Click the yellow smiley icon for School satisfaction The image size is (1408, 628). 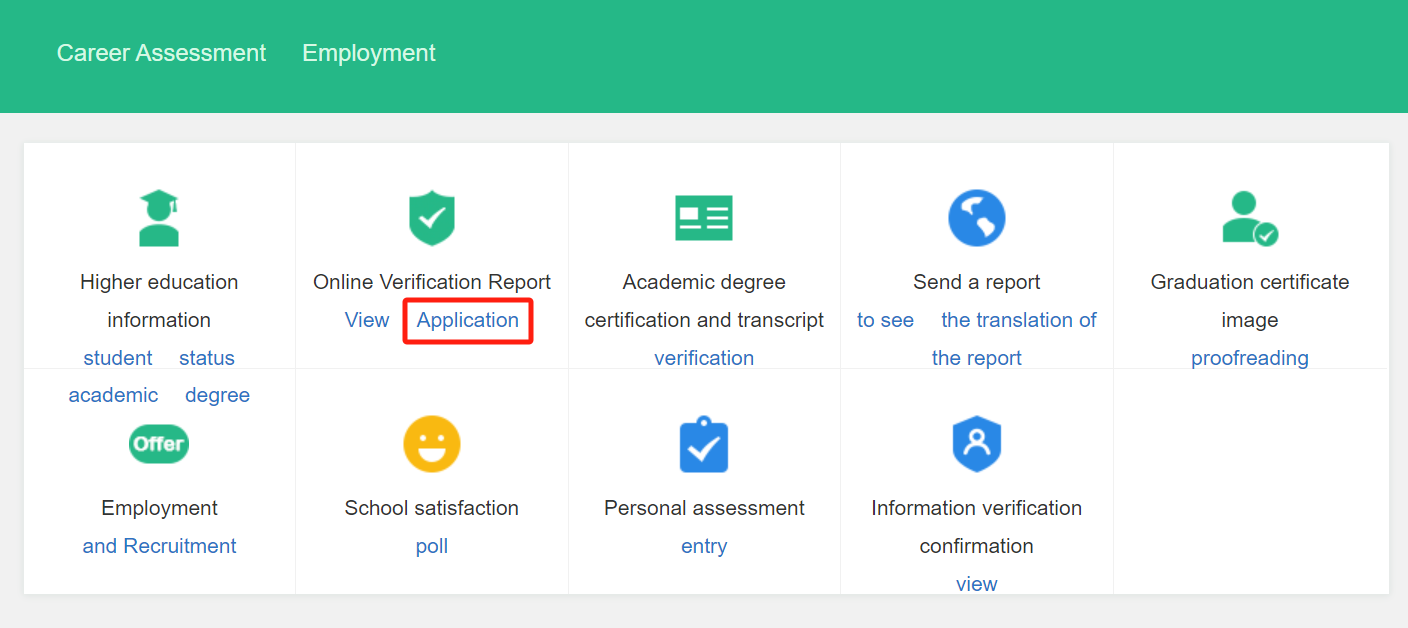pos(432,444)
